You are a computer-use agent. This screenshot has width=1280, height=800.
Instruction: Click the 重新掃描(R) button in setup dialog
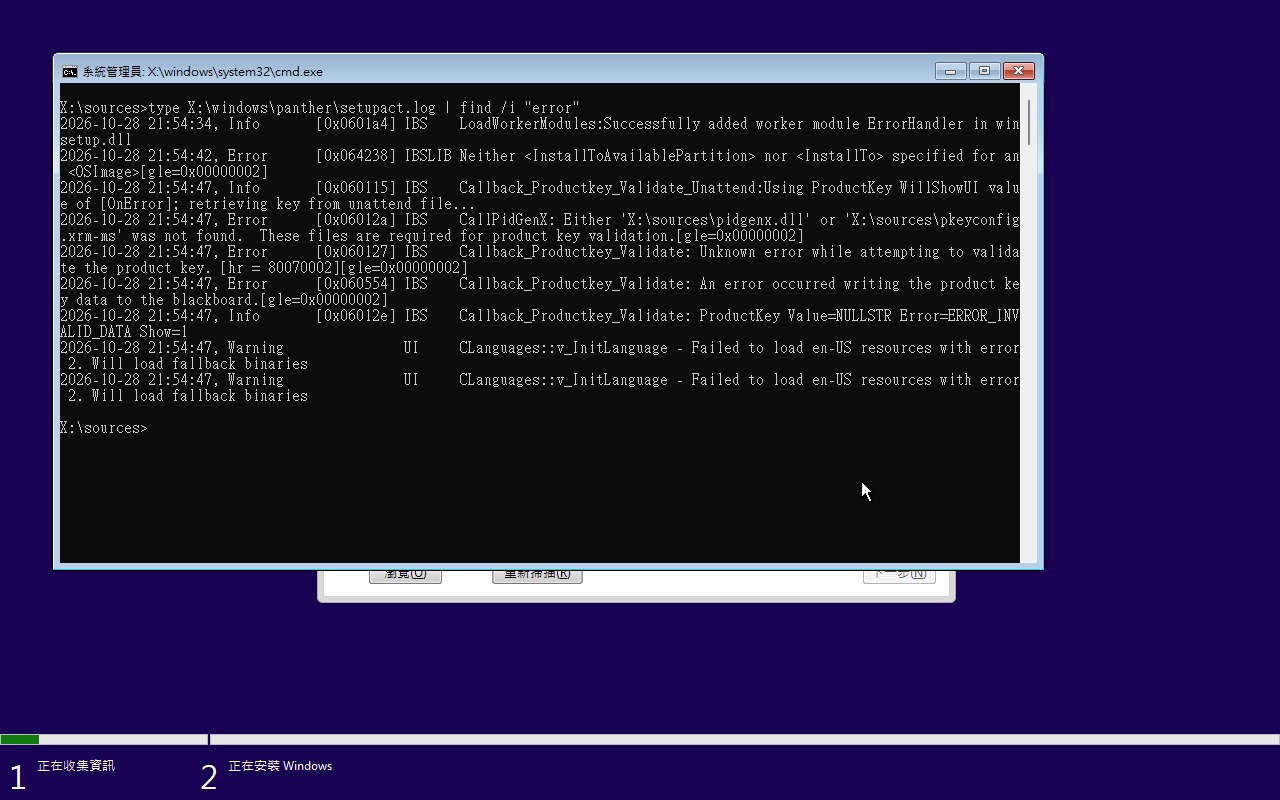[537, 575]
